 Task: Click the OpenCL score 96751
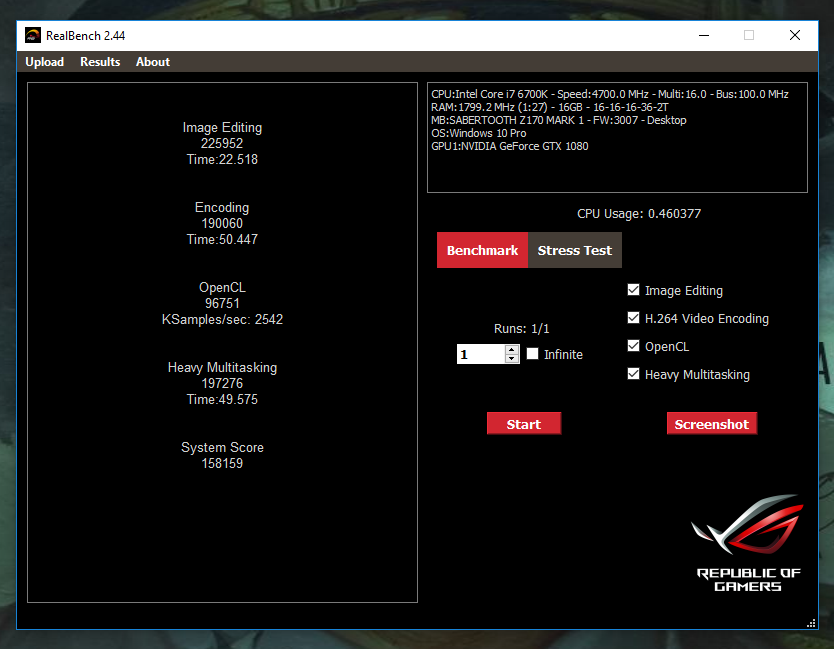pos(222,303)
